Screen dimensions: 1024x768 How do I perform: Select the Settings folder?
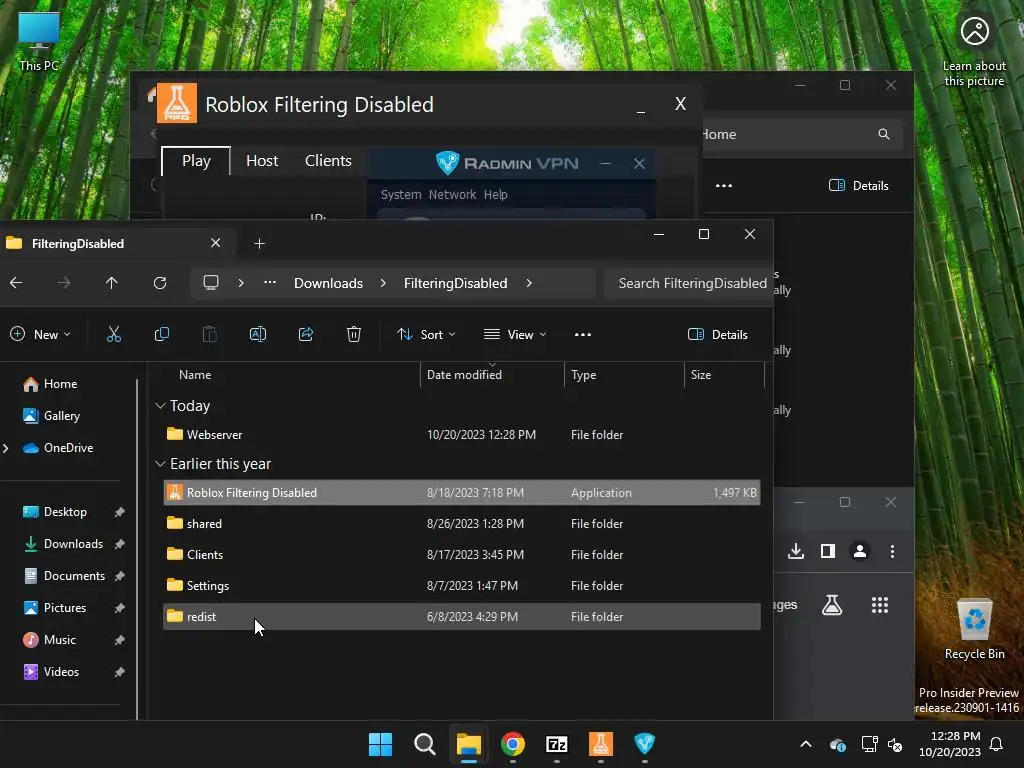[462, 586]
